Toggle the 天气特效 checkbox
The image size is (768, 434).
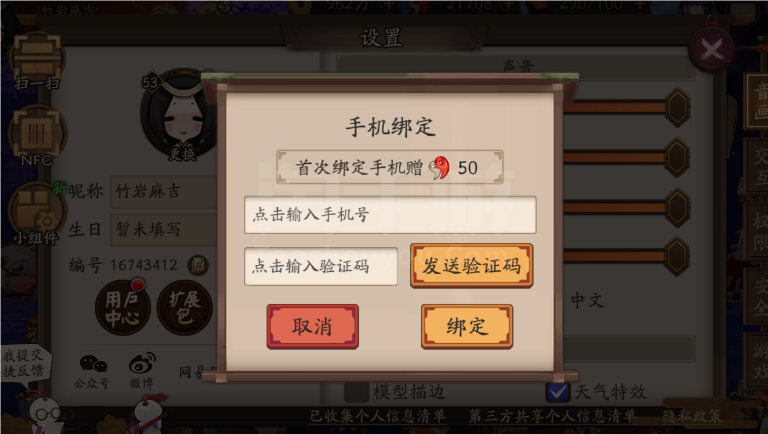tap(557, 392)
